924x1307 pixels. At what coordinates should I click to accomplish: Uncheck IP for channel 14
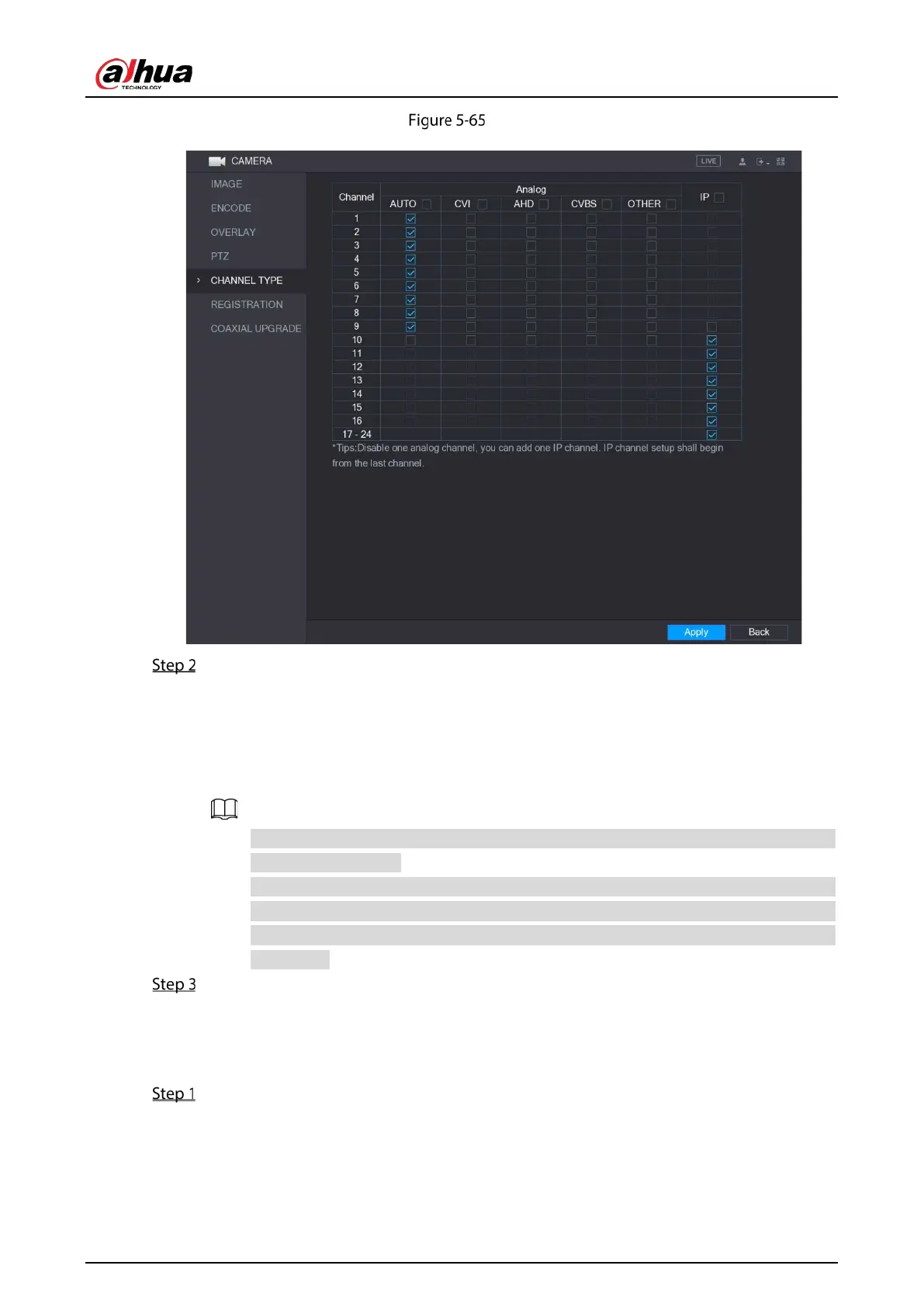(x=711, y=394)
